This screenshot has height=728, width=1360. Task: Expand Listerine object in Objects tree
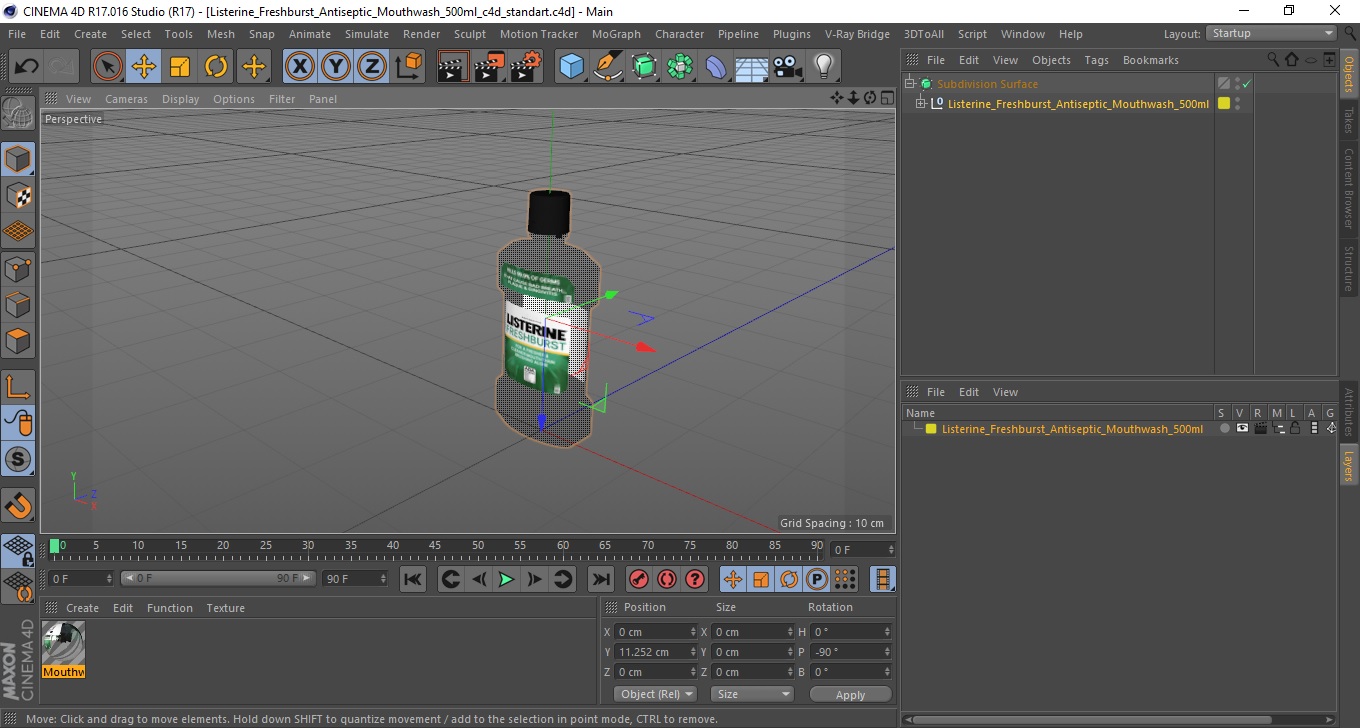coord(921,103)
